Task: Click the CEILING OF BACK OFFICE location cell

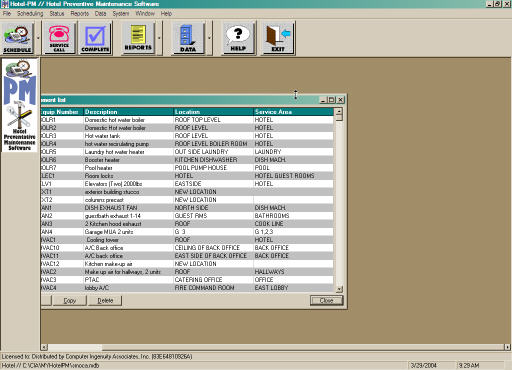Action: [213, 248]
